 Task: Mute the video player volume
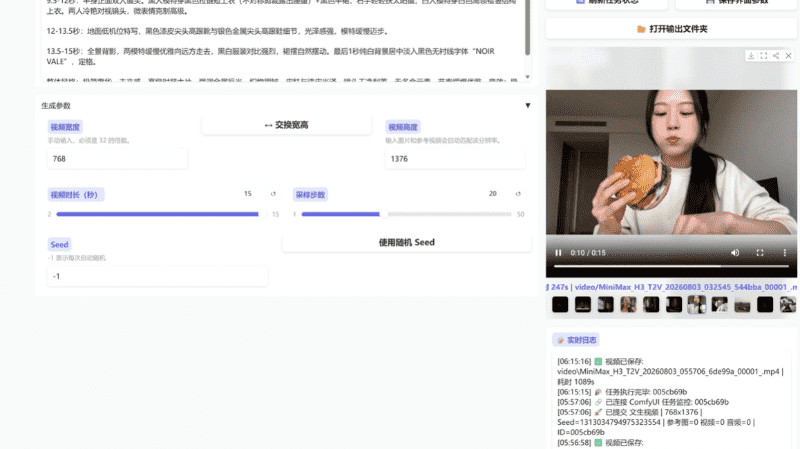(x=735, y=253)
